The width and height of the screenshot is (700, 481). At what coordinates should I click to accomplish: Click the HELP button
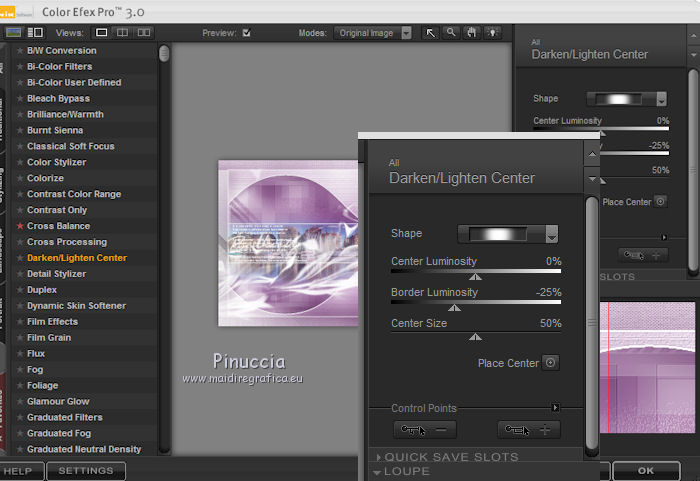pos(21,471)
